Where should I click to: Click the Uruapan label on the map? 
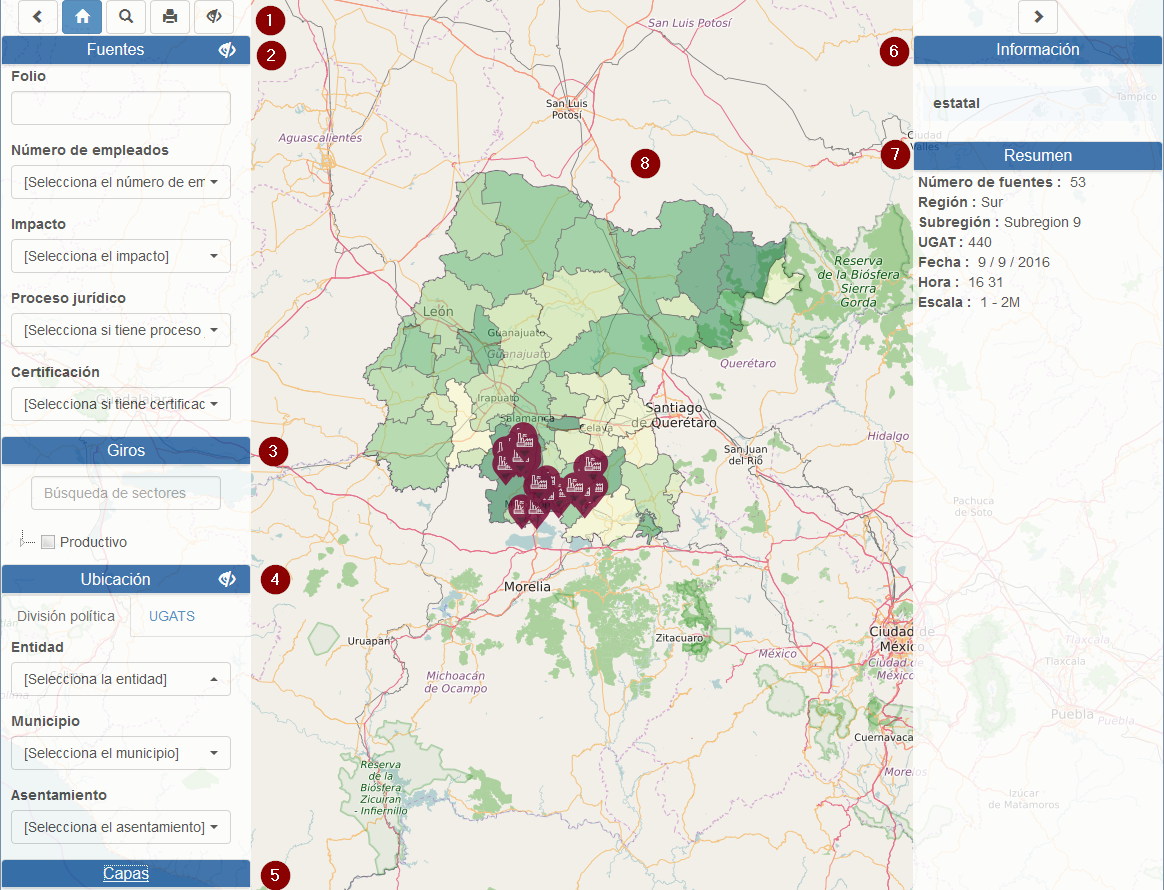(x=368, y=641)
